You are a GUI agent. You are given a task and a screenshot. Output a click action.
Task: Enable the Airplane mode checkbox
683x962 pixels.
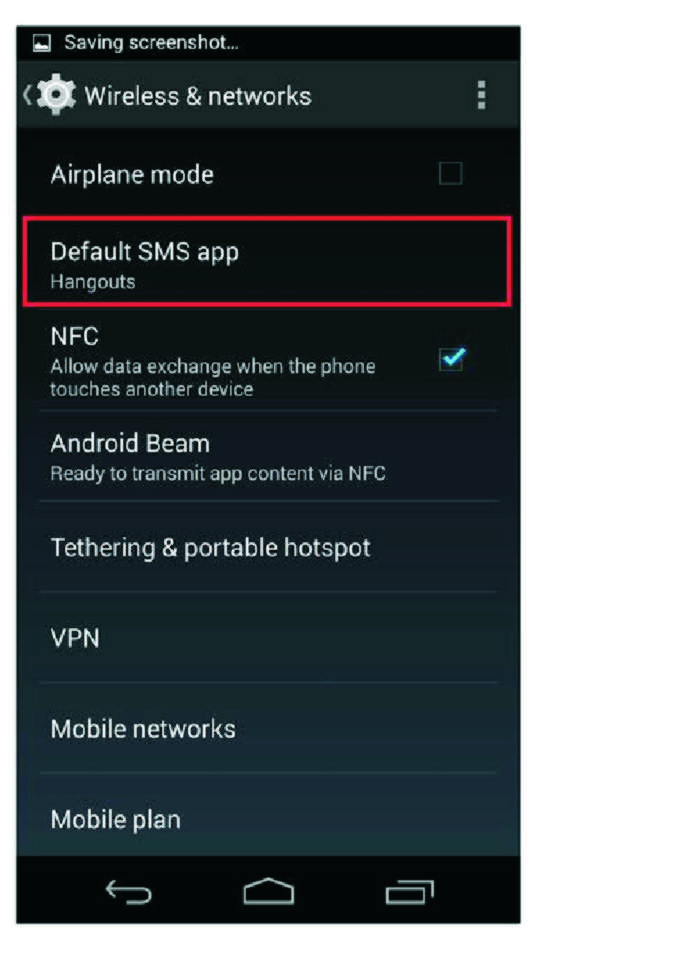click(x=450, y=174)
